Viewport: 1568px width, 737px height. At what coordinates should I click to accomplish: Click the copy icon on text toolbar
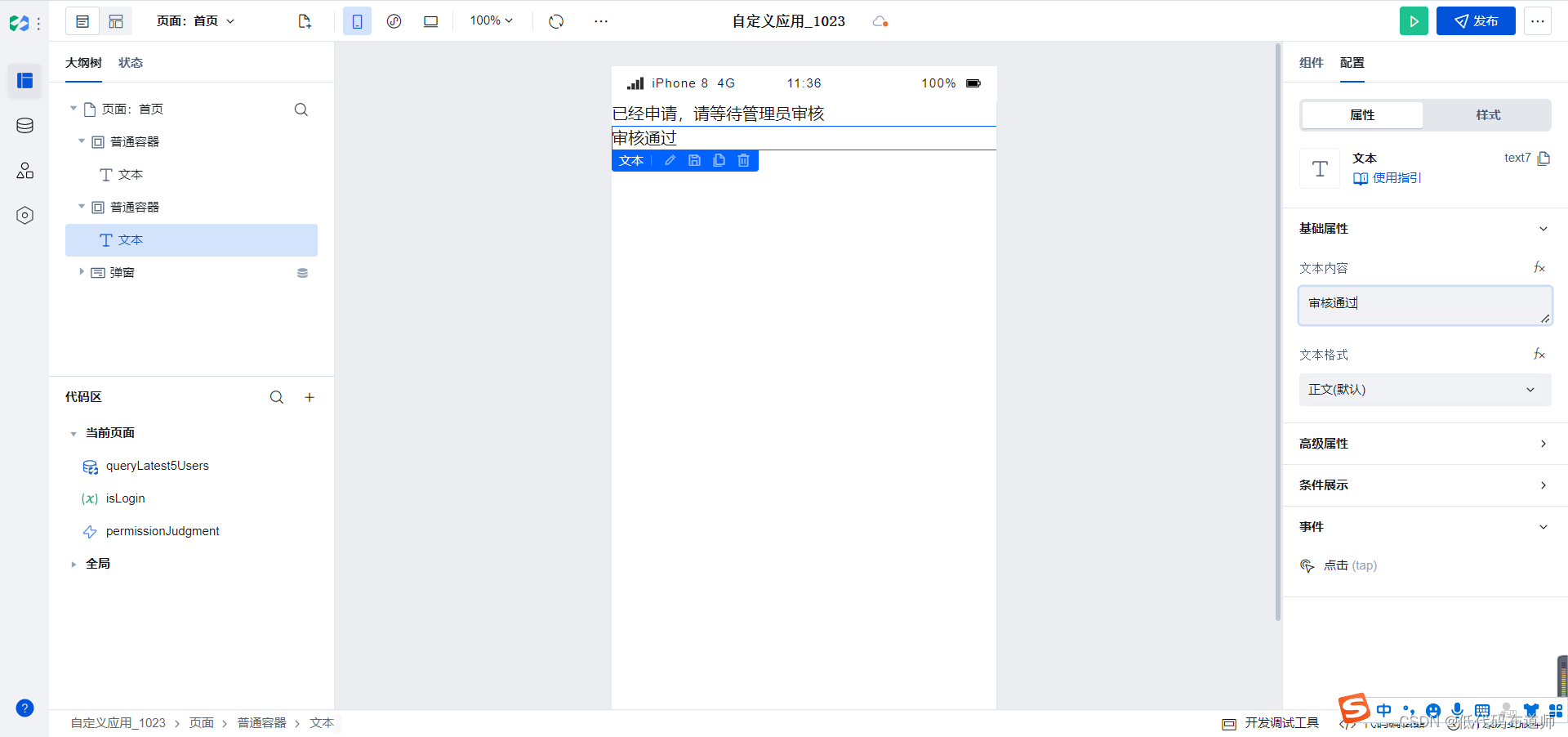(x=719, y=161)
